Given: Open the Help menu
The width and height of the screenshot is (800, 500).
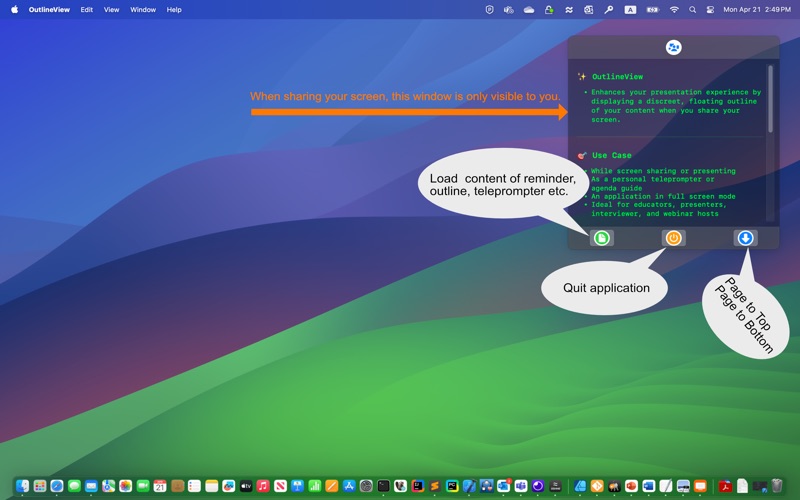Looking at the screenshot, I should point(174,9).
